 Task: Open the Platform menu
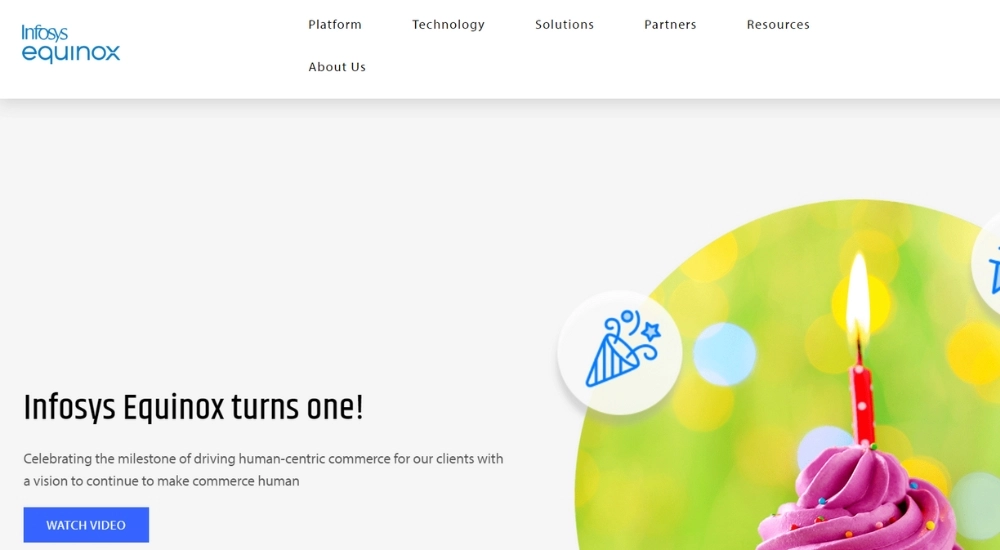click(x=335, y=24)
